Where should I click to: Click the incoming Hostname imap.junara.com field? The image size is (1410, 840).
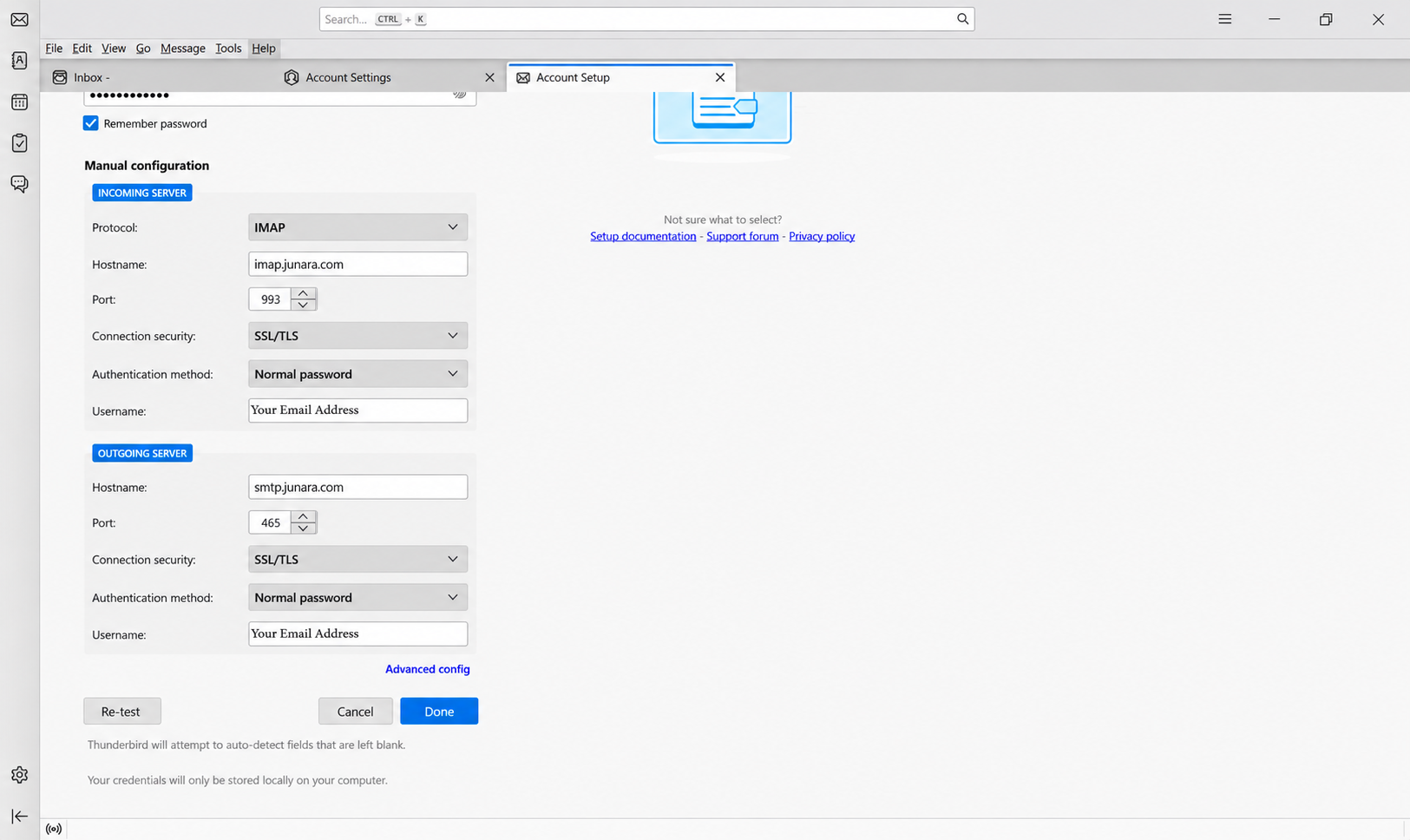click(357, 264)
